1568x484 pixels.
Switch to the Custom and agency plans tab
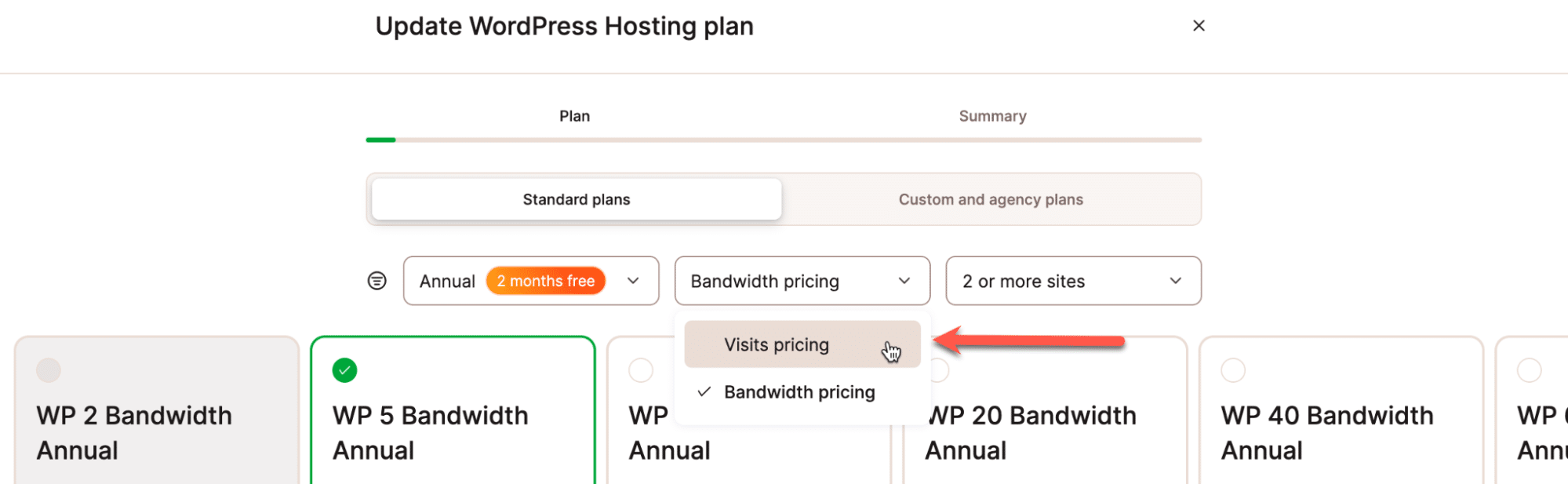point(991,199)
